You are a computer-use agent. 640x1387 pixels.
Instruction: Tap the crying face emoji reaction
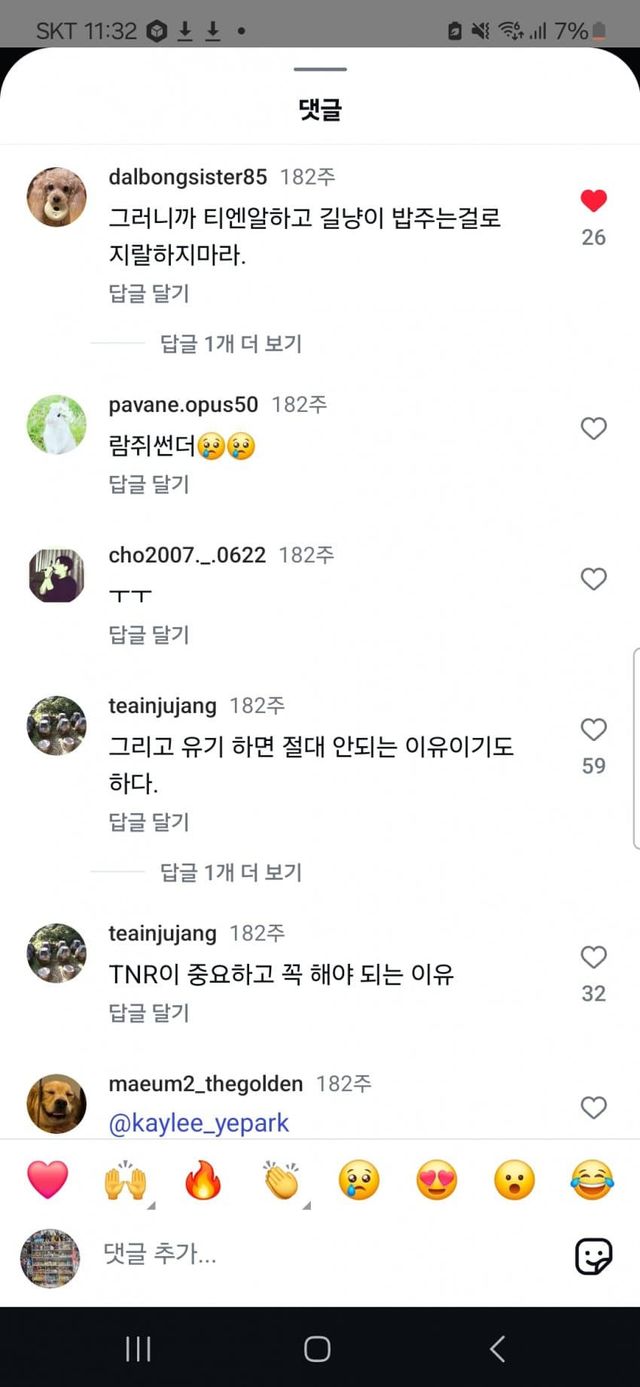coord(359,1180)
